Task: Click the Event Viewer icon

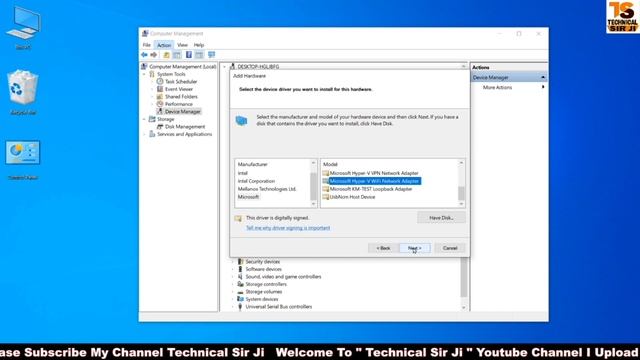Action: click(160, 89)
